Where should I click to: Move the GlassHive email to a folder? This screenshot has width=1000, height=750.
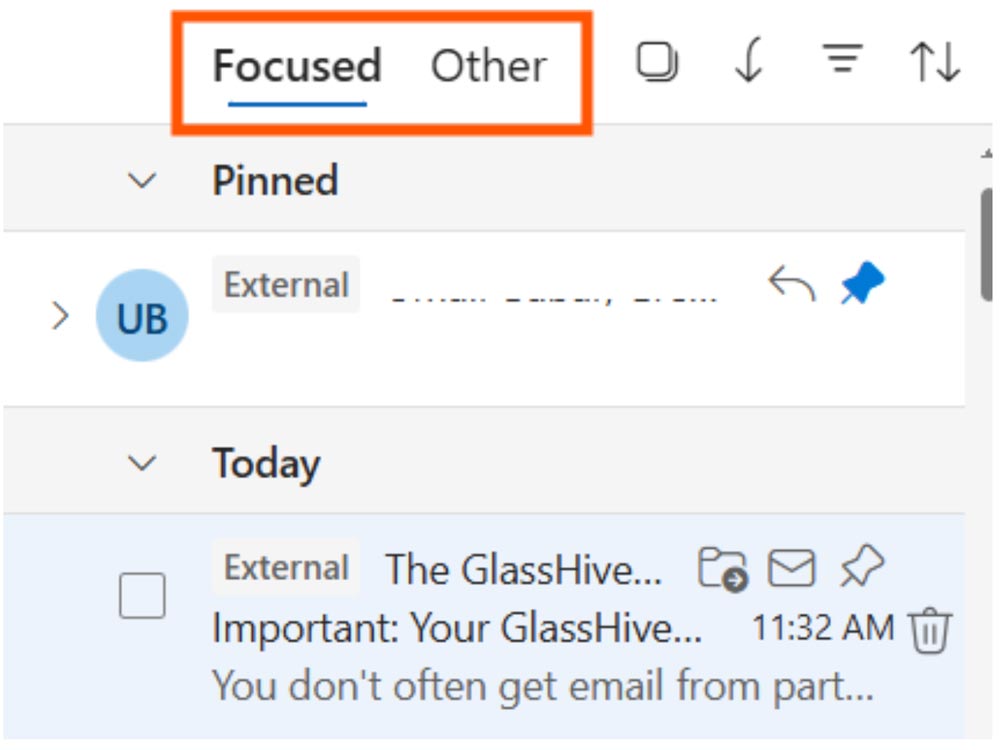[723, 570]
